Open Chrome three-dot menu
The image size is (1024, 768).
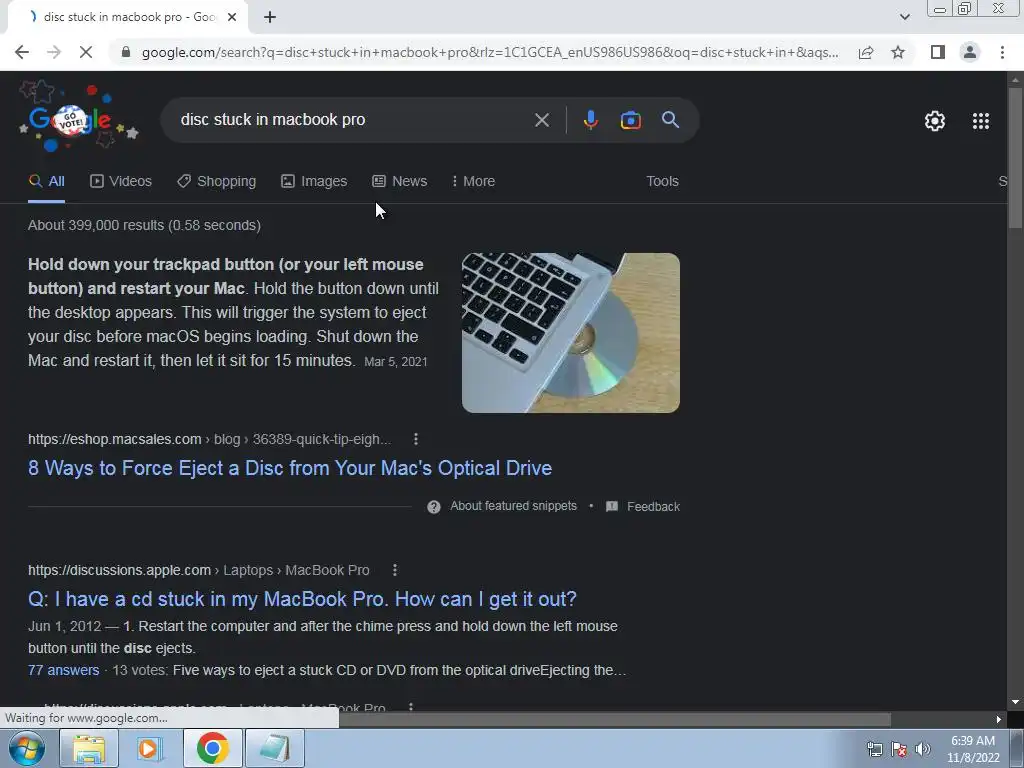1002,52
